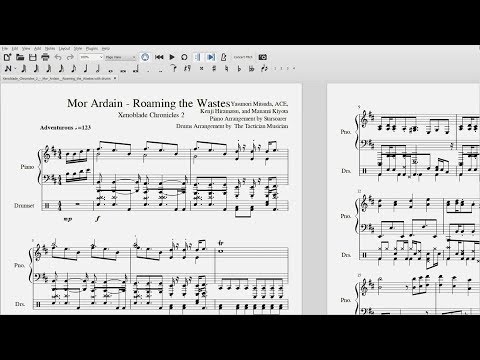
Task: Select 'Piano Arrangement by' credit text
Action: tap(236, 119)
